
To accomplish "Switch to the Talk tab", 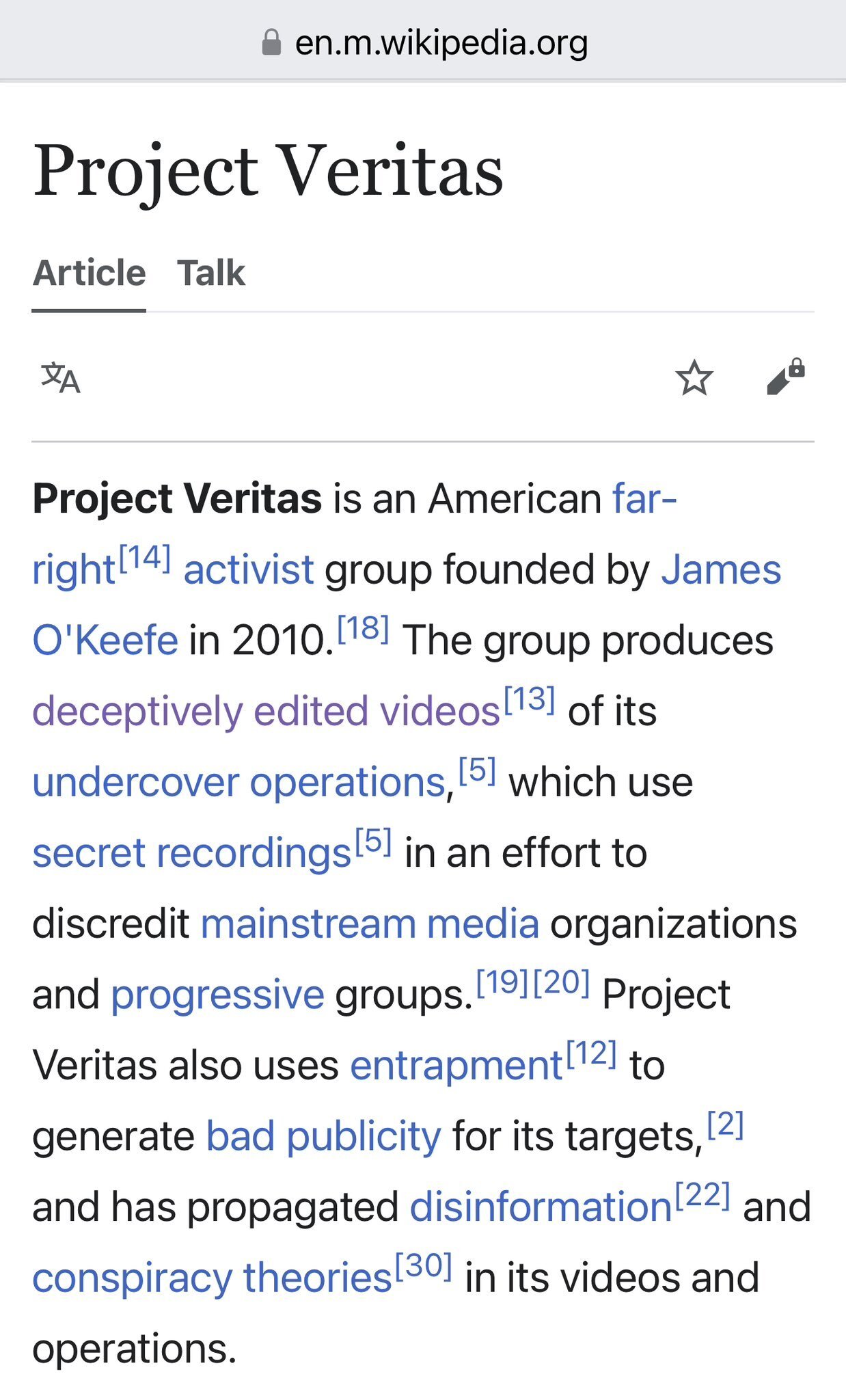I will point(210,273).
